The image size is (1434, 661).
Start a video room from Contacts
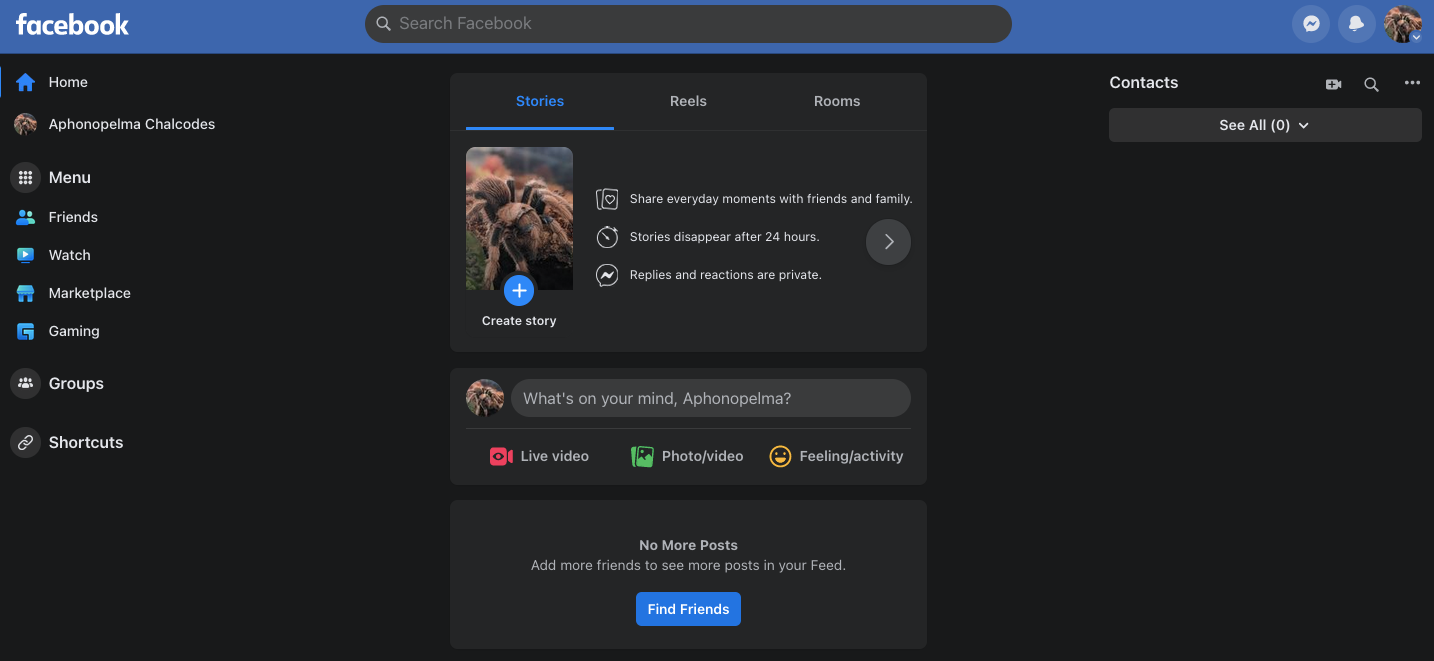[1333, 84]
